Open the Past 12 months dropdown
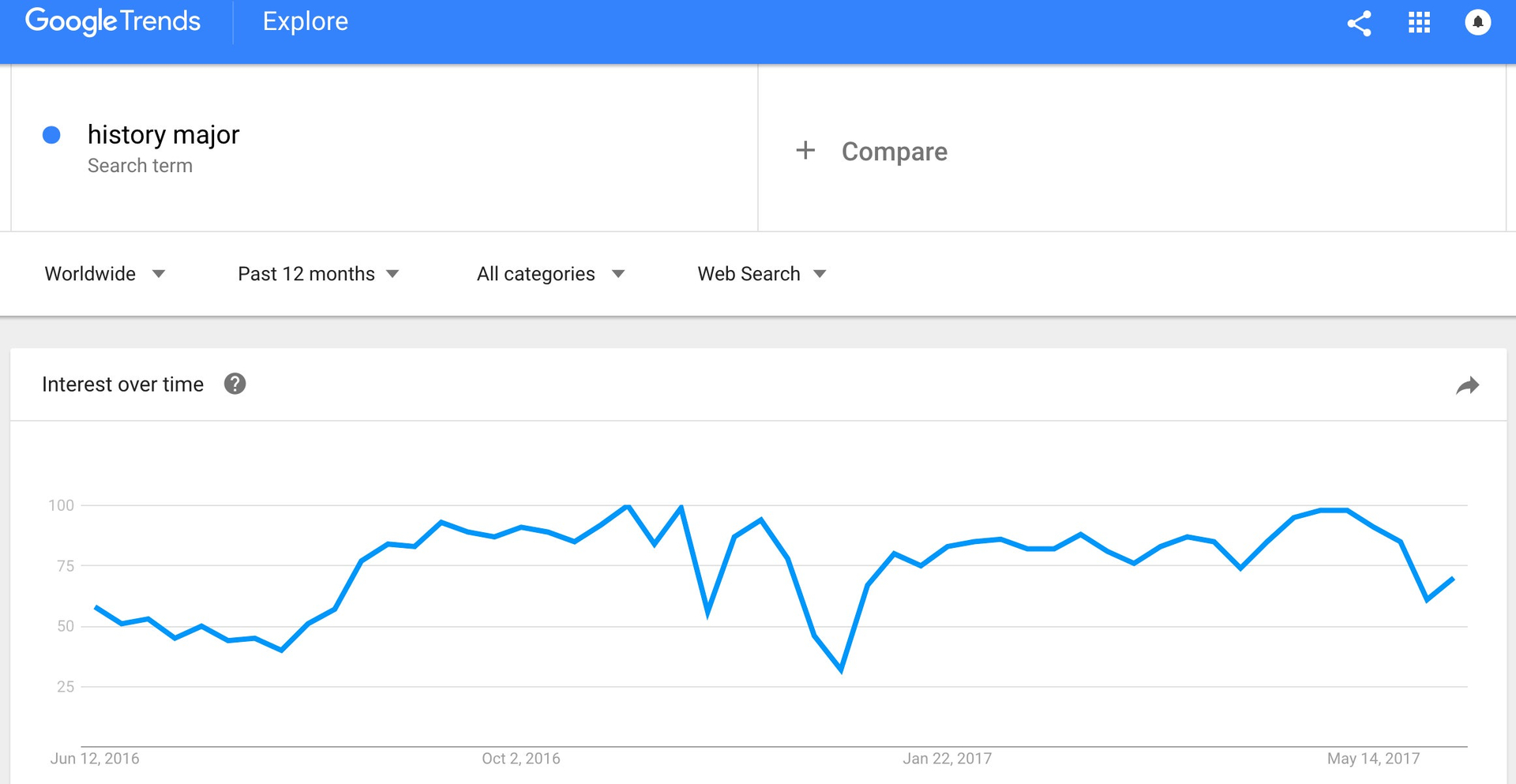 [318, 274]
